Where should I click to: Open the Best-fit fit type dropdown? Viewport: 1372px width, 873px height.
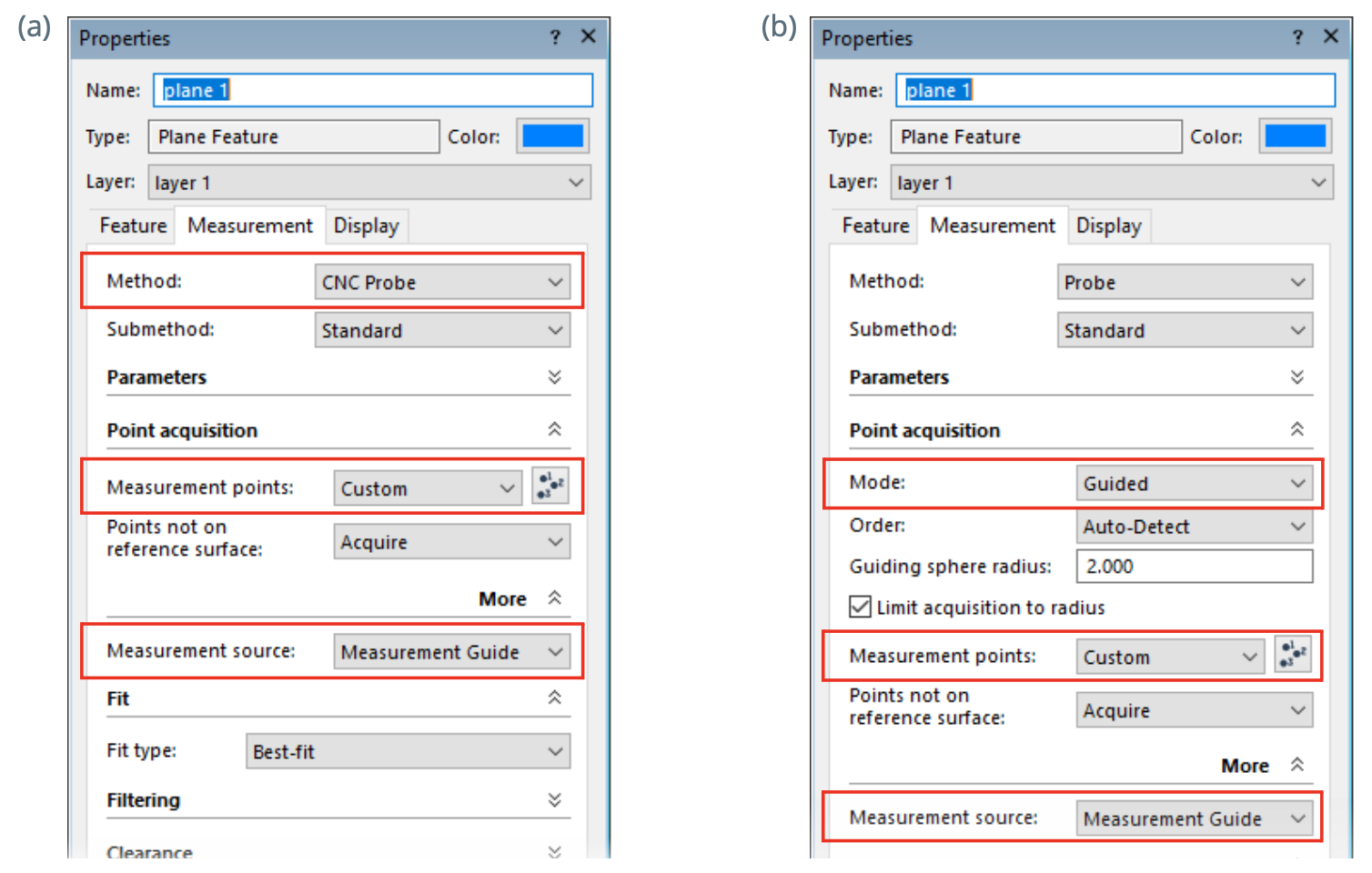pyautogui.click(x=408, y=751)
